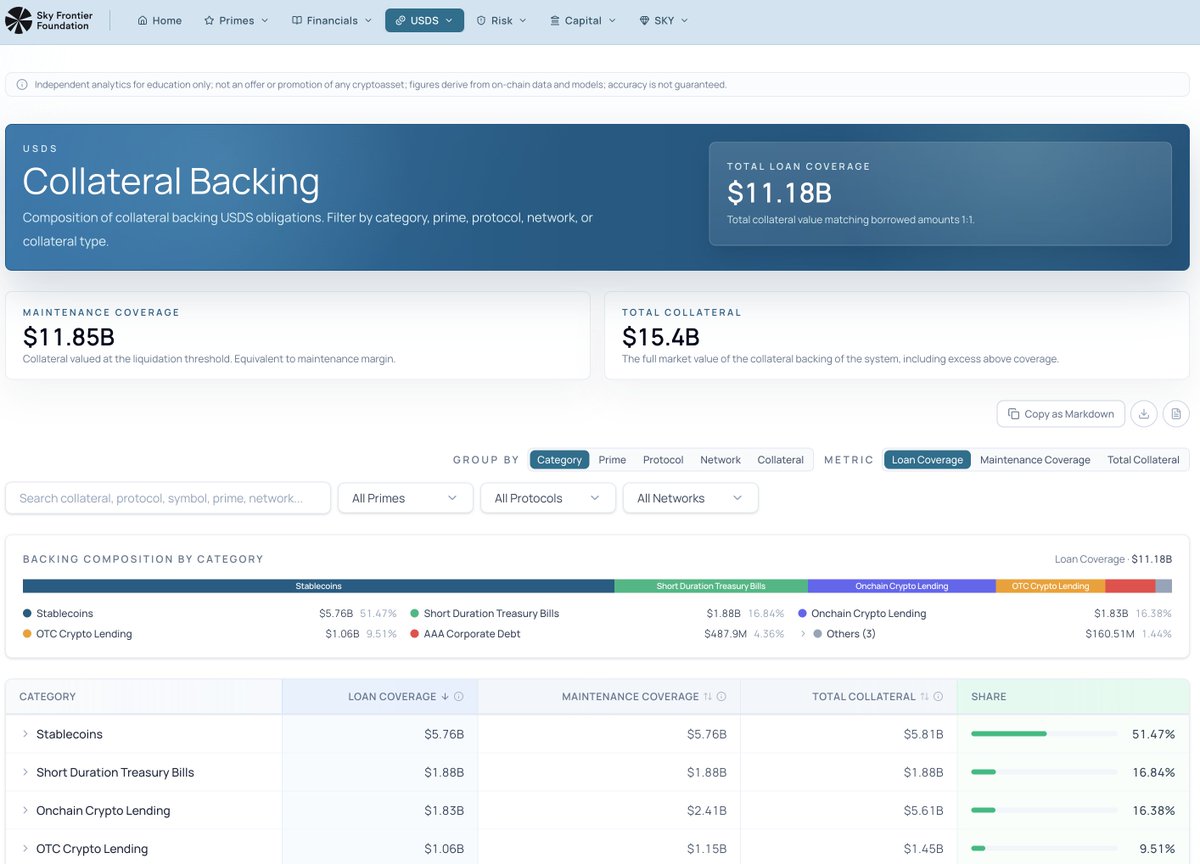Click the Maintenance Coverage $11.85B card
The height and width of the screenshot is (864, 1200).
[x=298, y=336]
